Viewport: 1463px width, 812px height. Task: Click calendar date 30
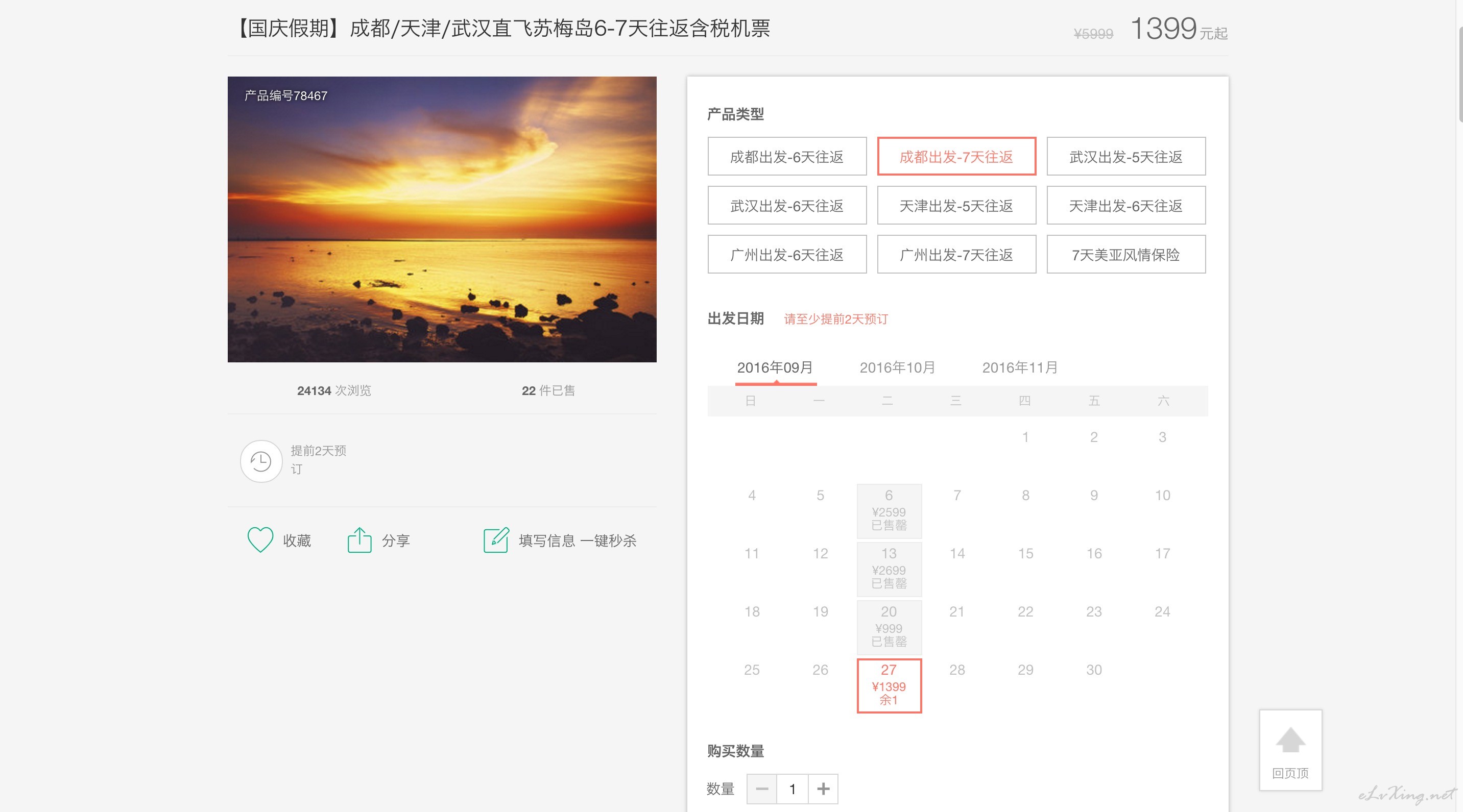tap(1094, 670)
